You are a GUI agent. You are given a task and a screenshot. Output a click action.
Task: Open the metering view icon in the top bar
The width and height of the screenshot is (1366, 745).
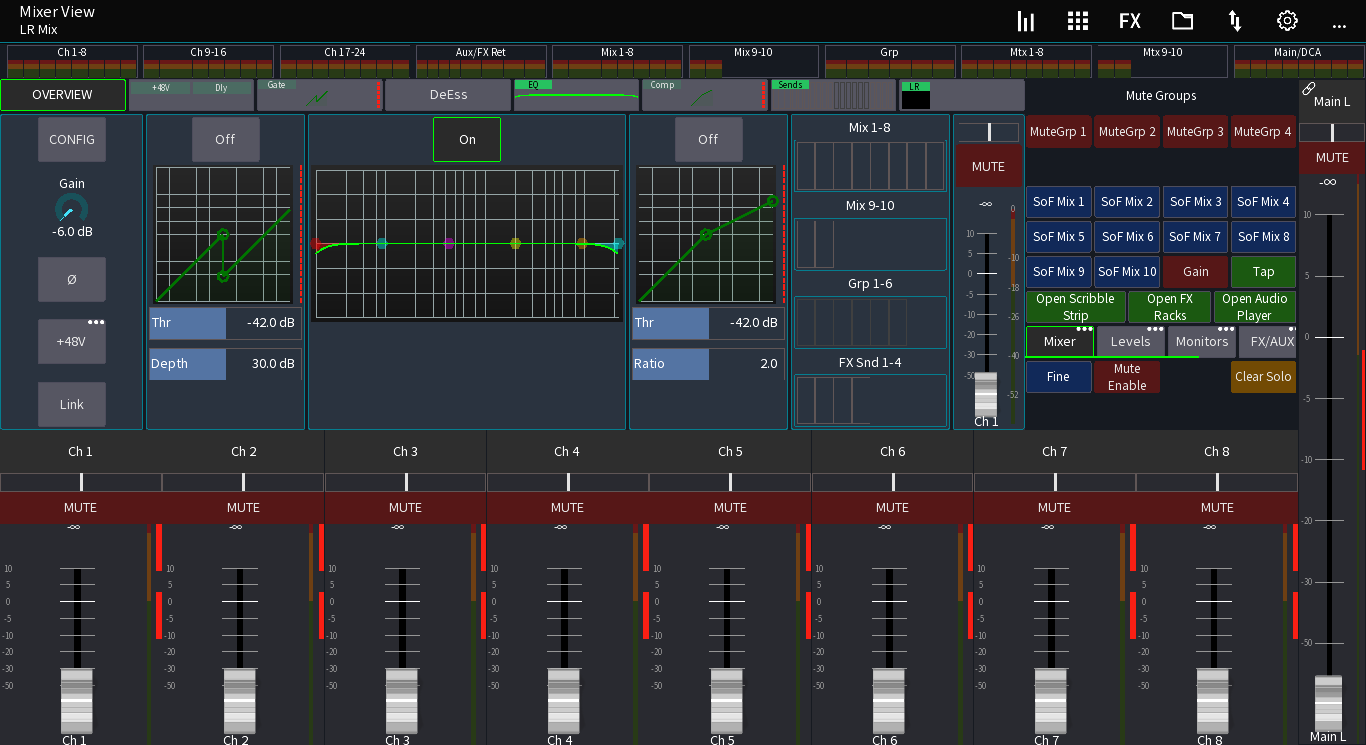[1025, 20]
